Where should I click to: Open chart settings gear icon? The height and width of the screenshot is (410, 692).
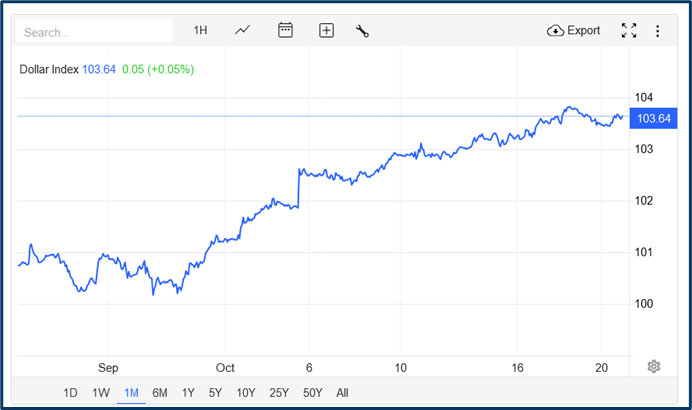tap(654, 366)
